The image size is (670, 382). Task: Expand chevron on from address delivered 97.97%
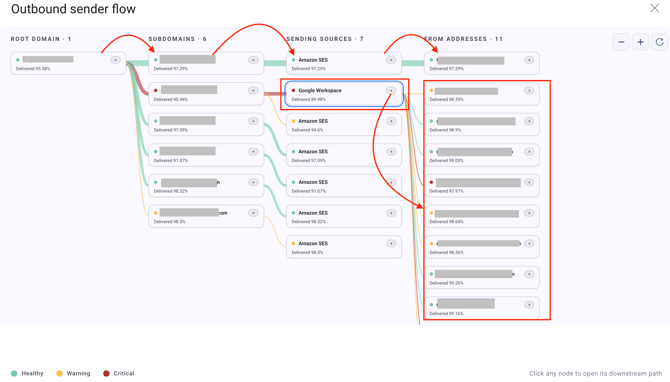[529, 182]
